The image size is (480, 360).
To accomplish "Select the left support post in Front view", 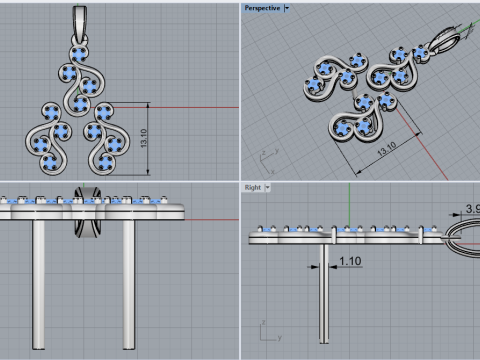I will click(39, 284).
